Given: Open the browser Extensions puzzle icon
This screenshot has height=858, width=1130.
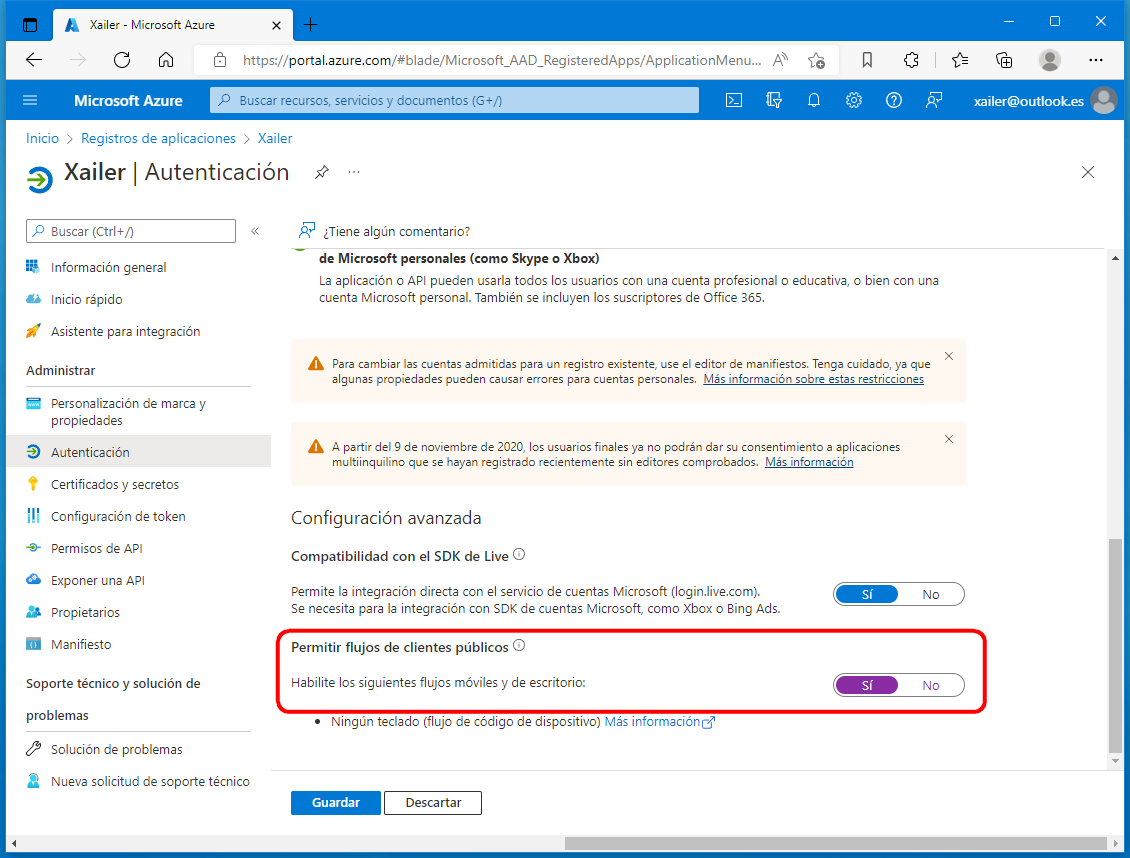Looking at the screenshot, I should pyautogui.click(x=911, y=60).
